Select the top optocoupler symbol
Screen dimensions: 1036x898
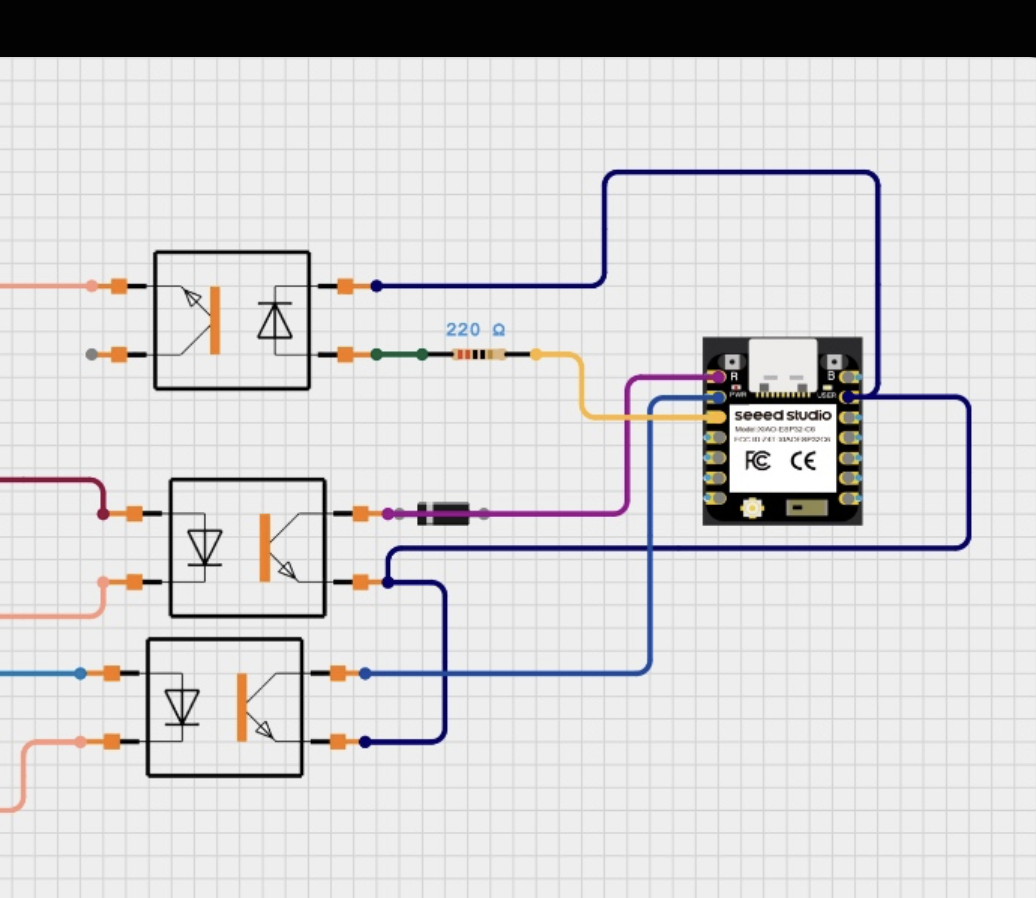coord(232,320)
